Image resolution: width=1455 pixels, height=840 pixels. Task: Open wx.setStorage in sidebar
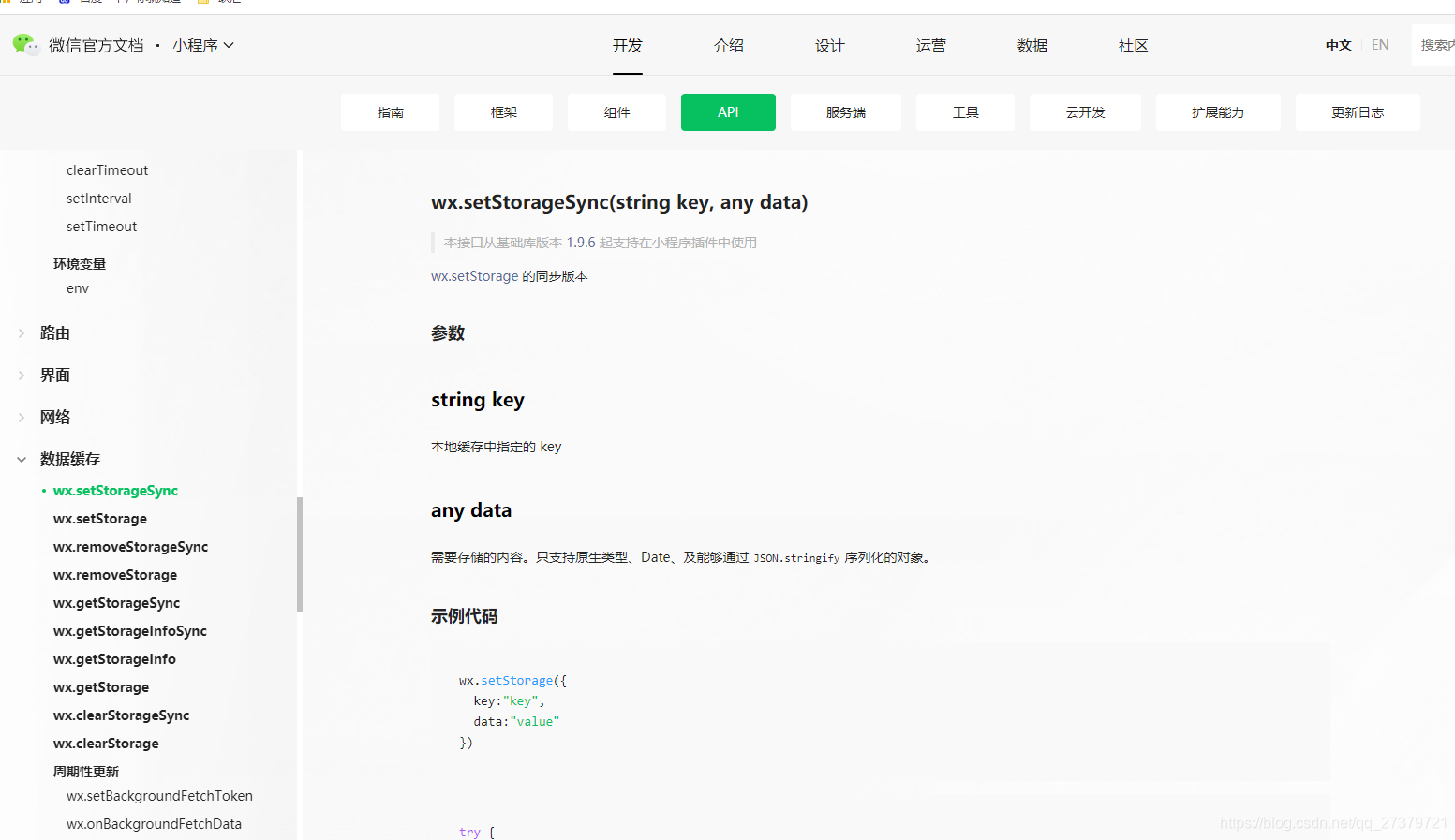coord(100,519)
